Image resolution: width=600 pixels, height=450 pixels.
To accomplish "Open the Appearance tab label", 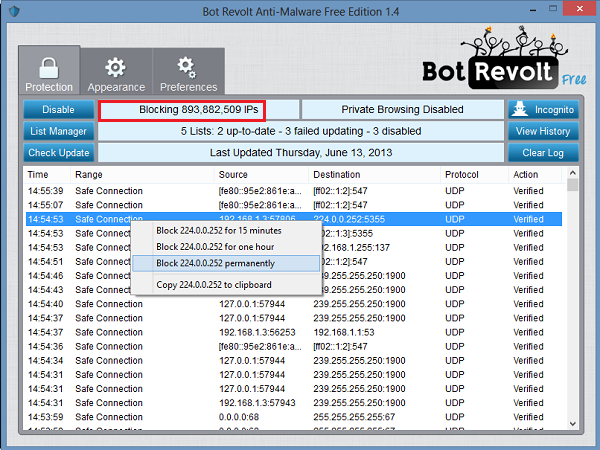I will 116,87.
